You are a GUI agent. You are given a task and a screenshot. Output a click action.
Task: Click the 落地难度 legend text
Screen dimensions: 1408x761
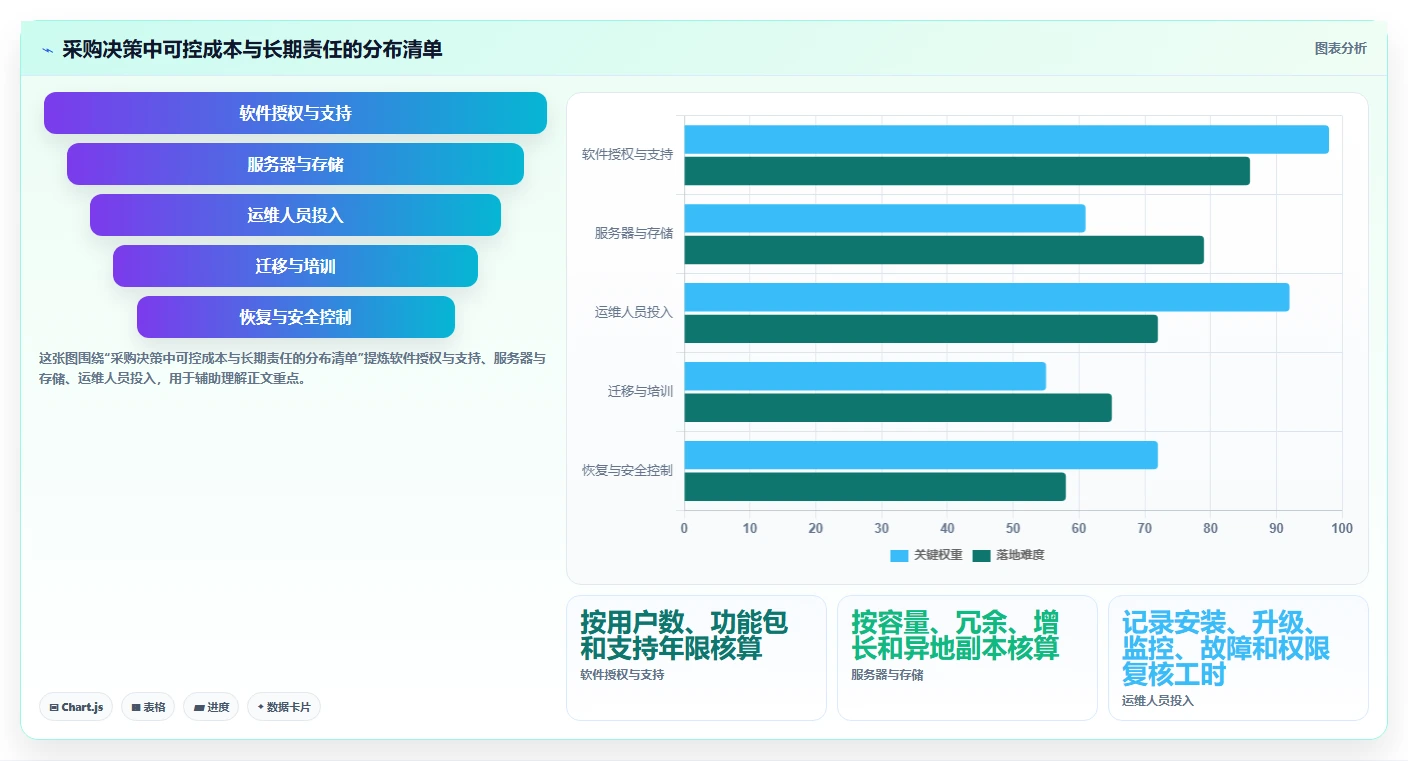pos(1020,555)
